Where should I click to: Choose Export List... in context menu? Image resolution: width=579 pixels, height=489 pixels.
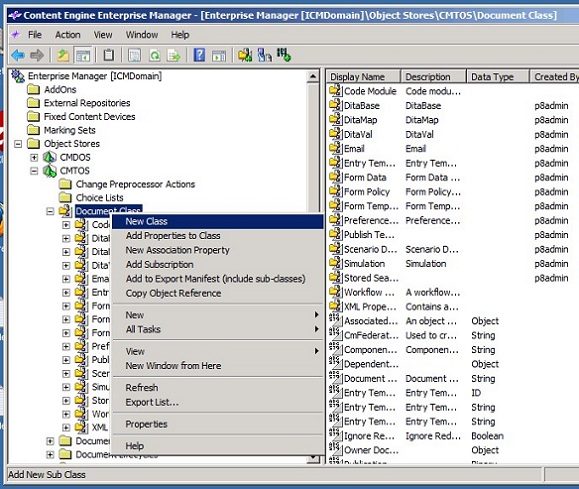point(217,402)
